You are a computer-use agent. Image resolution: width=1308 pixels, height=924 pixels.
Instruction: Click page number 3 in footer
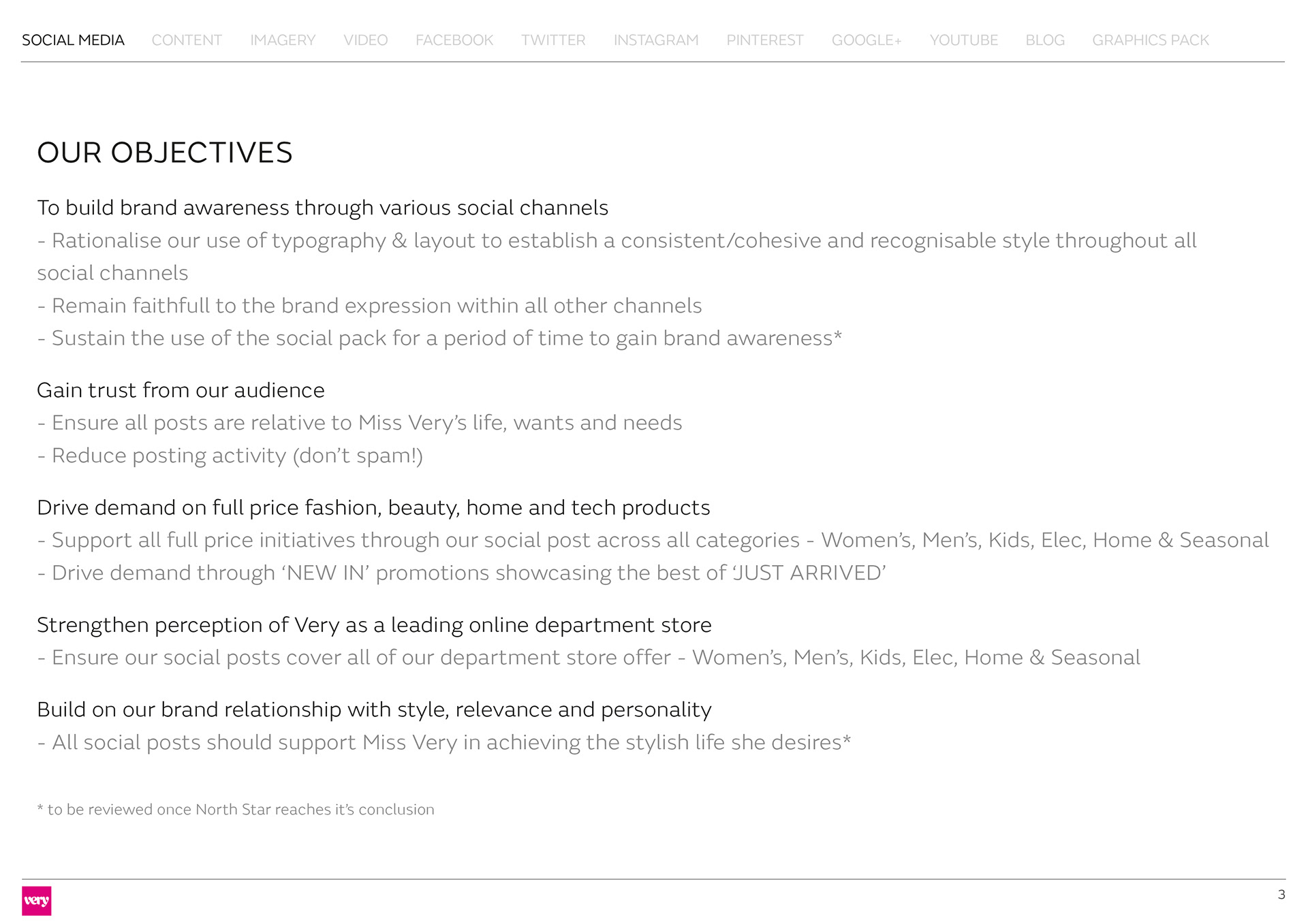coord(1281,894)
